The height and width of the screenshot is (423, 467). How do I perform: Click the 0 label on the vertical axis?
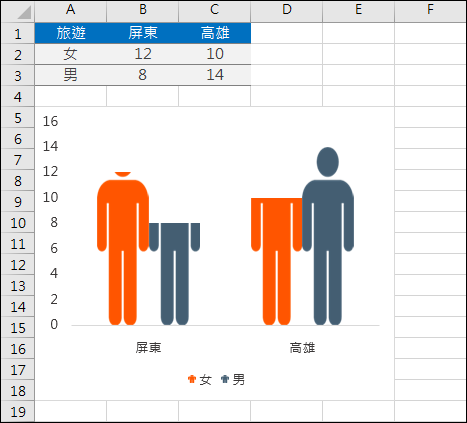click(54, 324)
